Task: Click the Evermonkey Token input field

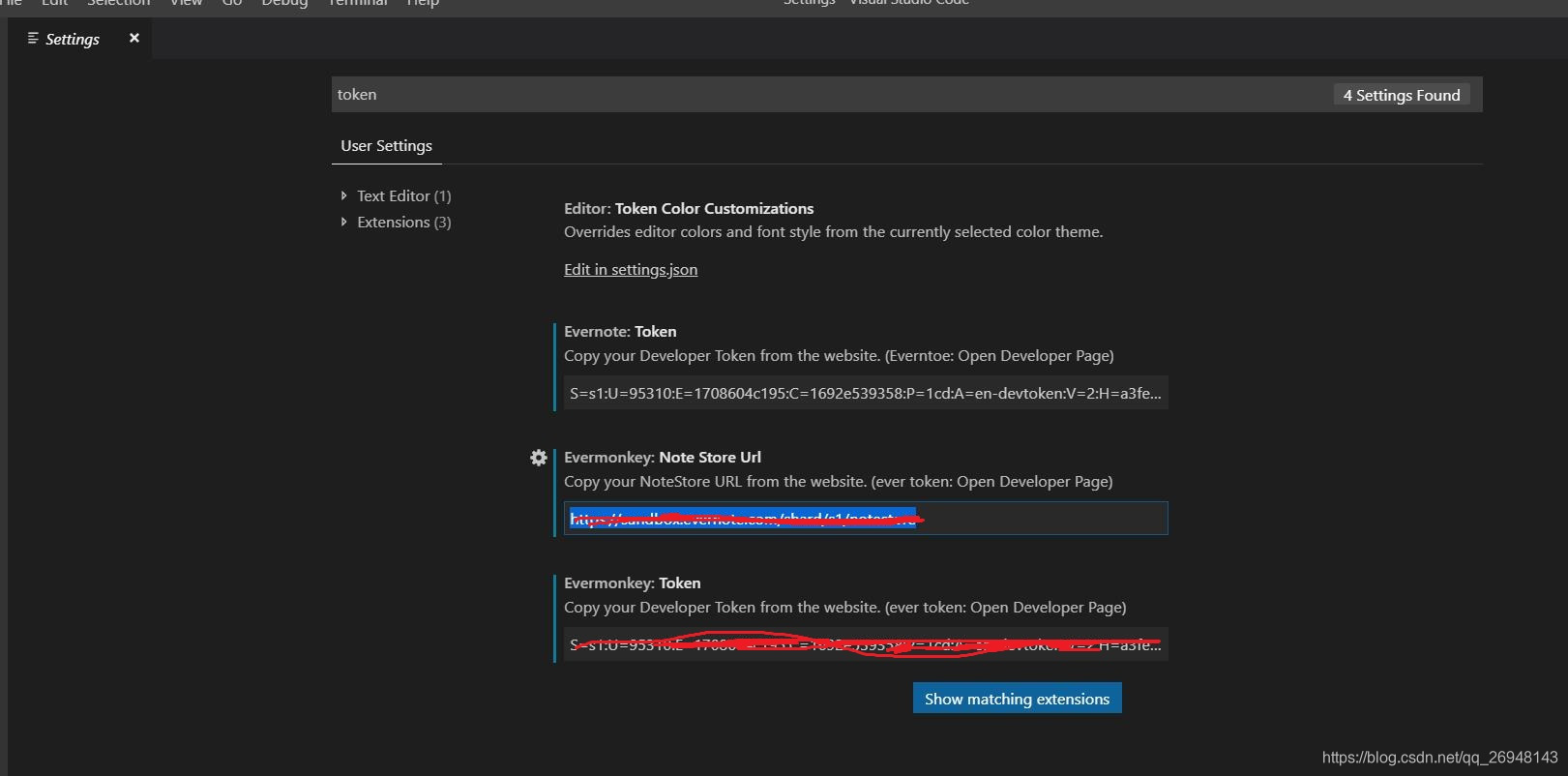Action: point(866,644)
